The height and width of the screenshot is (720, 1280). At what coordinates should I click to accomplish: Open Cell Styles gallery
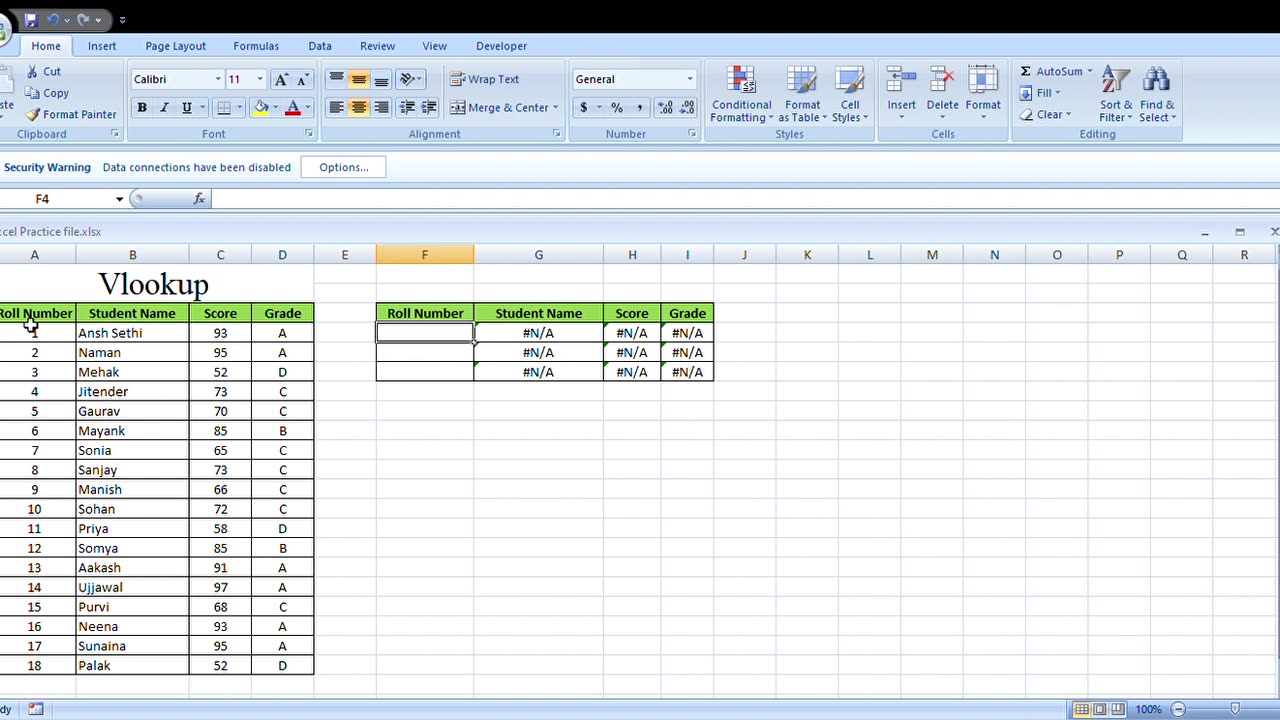pyautogui.click(x=850, y=95)
